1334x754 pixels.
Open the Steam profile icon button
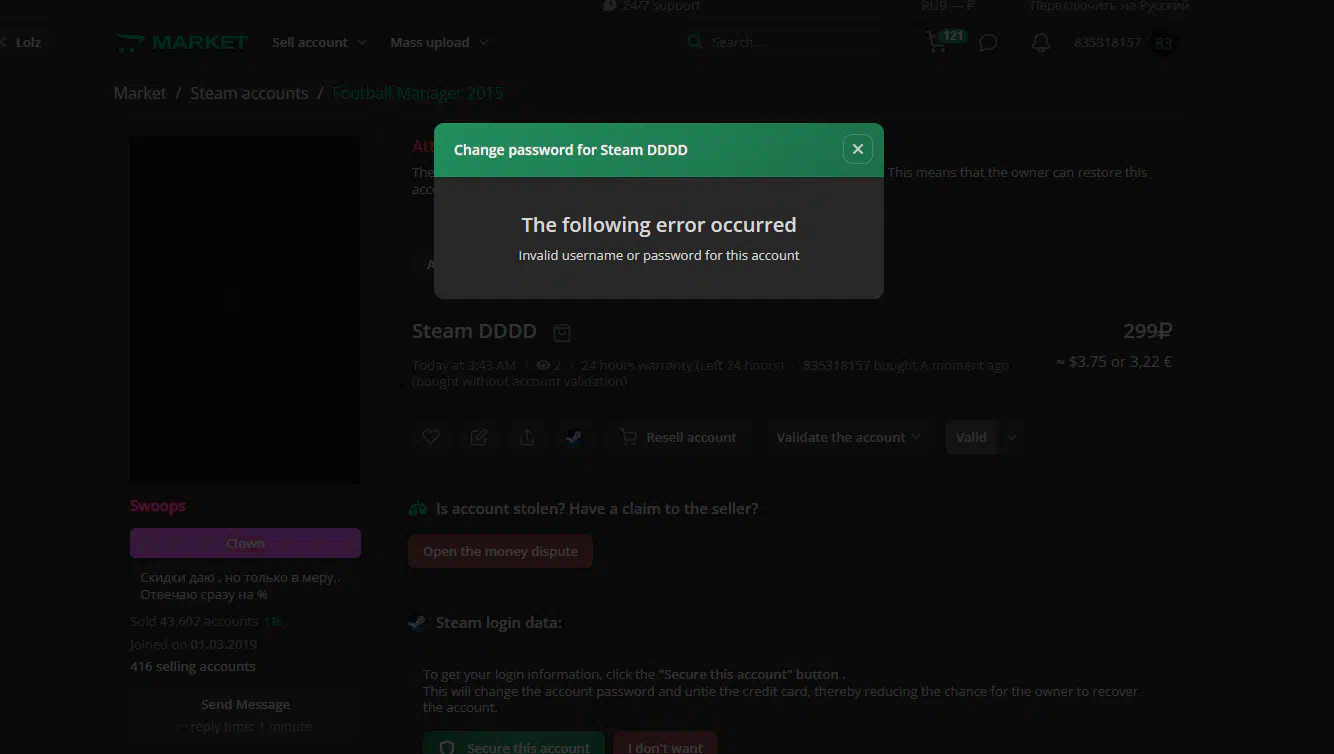pos(574,437)
